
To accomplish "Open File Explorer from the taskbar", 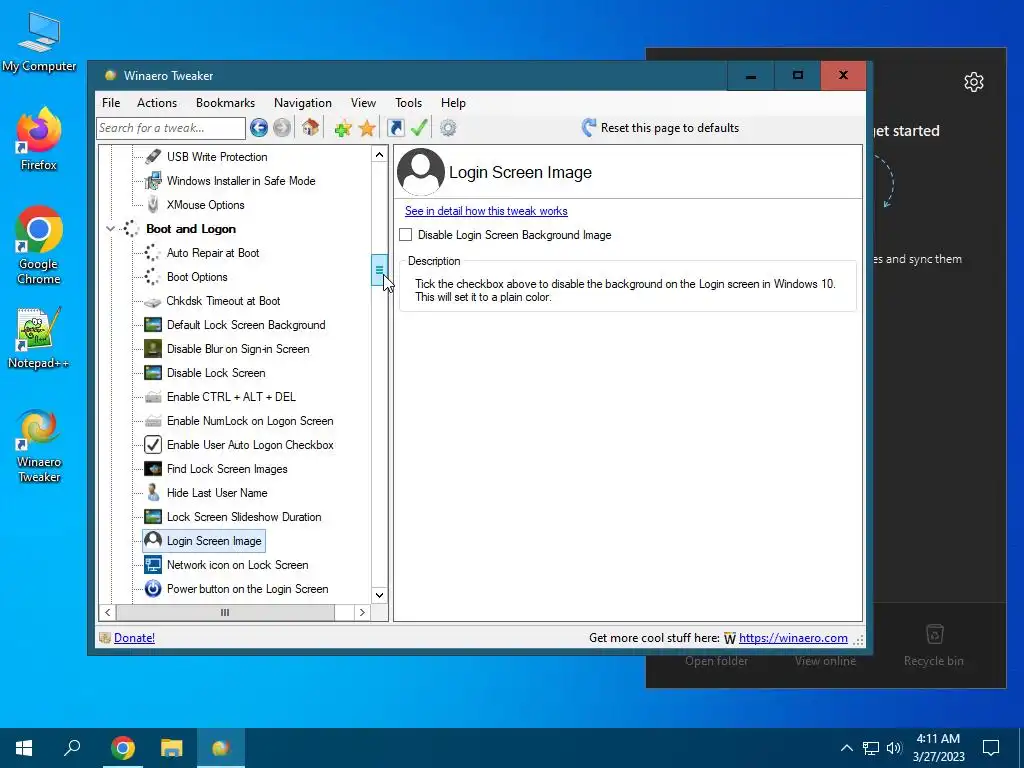I will 172,748.
